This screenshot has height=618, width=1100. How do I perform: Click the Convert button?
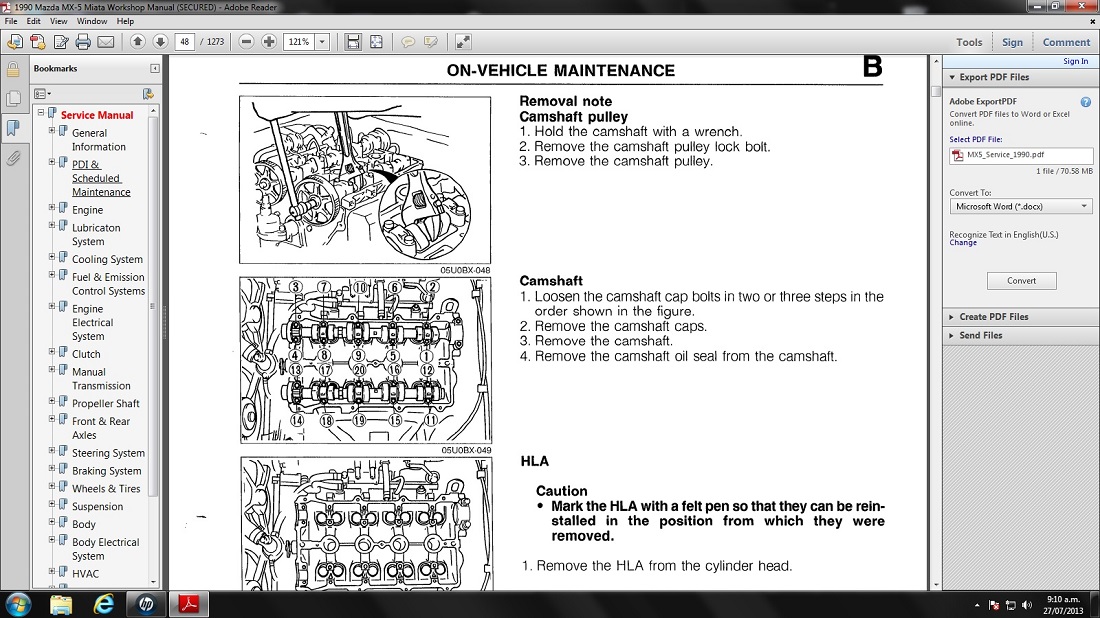(x=1021, y=281)
